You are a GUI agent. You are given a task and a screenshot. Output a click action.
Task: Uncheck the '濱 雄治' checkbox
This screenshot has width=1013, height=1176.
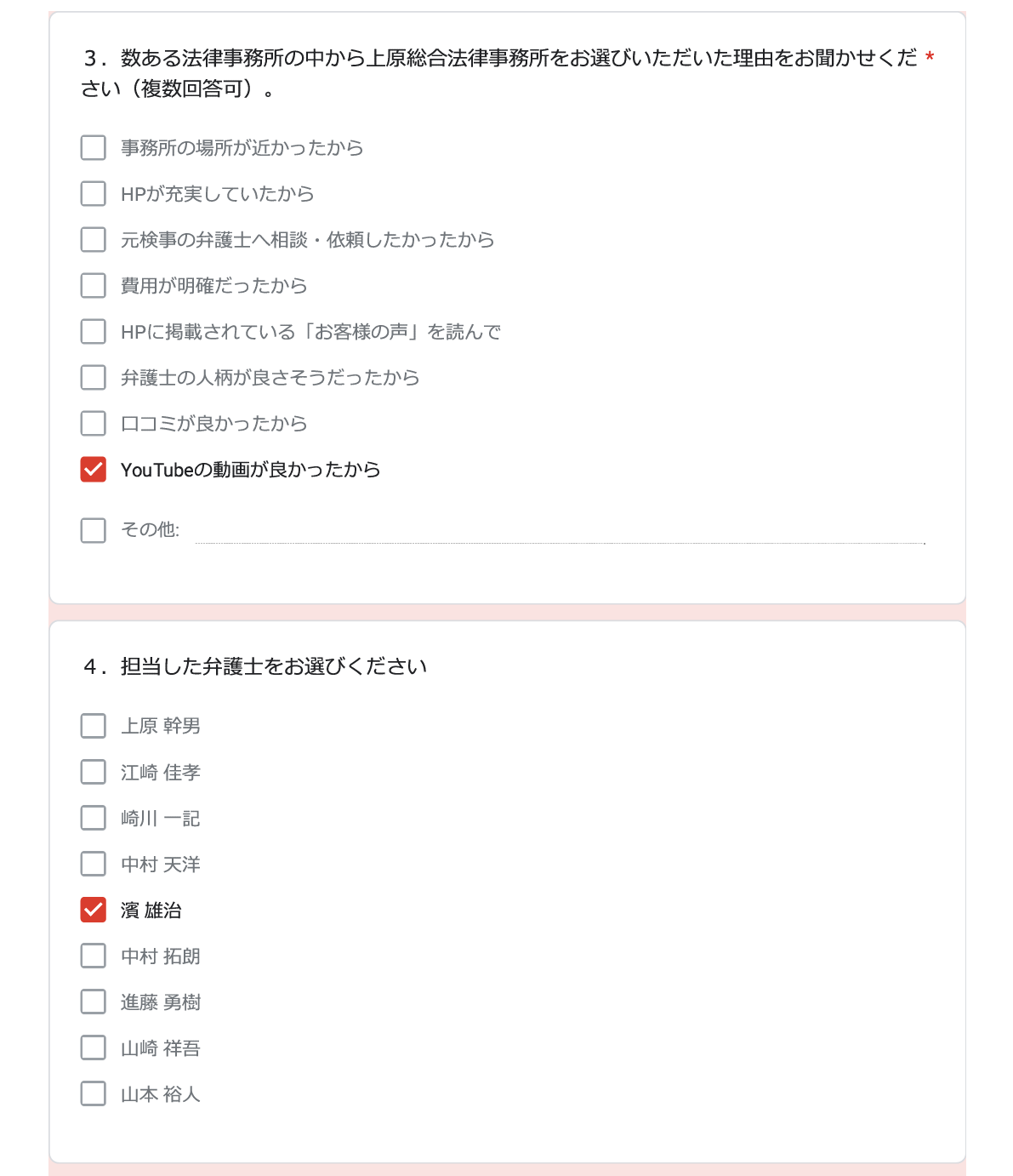(x=94, y=911)
